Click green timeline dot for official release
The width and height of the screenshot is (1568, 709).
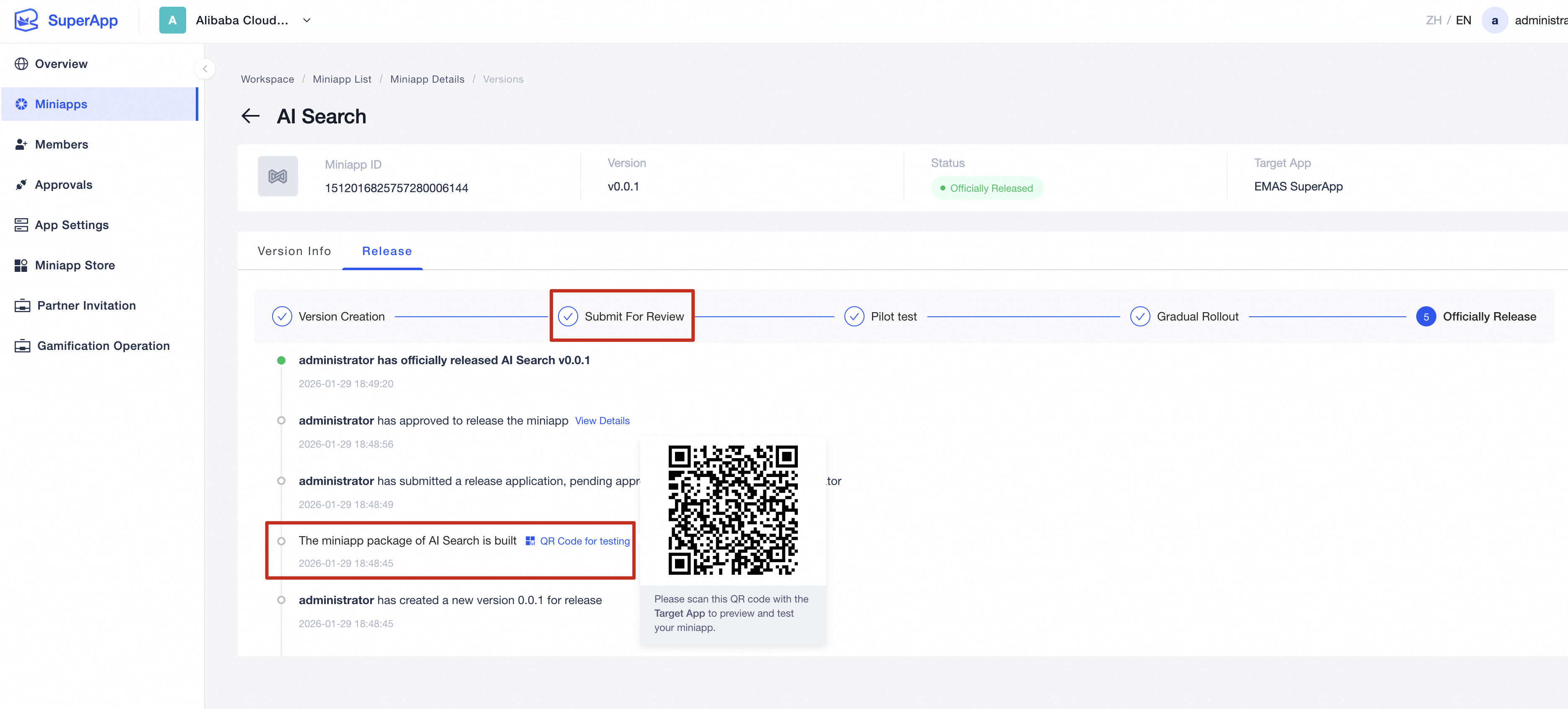pos(281,360)
